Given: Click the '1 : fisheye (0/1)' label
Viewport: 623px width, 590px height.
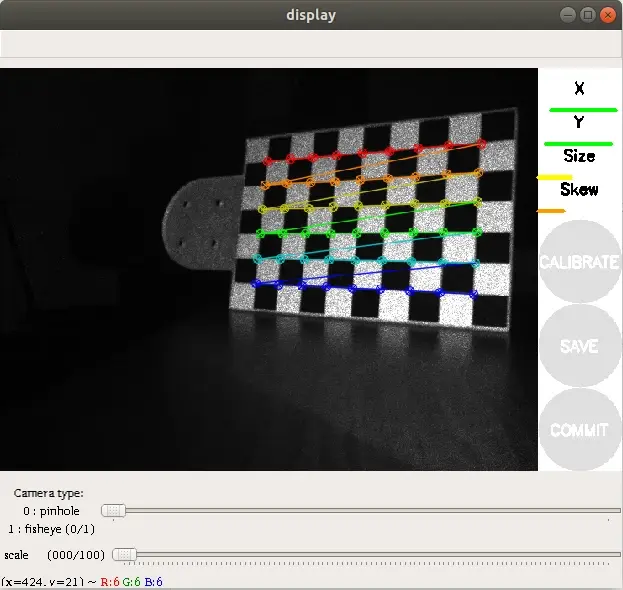Looking at the screenshot, I should (x=51, y=529).
